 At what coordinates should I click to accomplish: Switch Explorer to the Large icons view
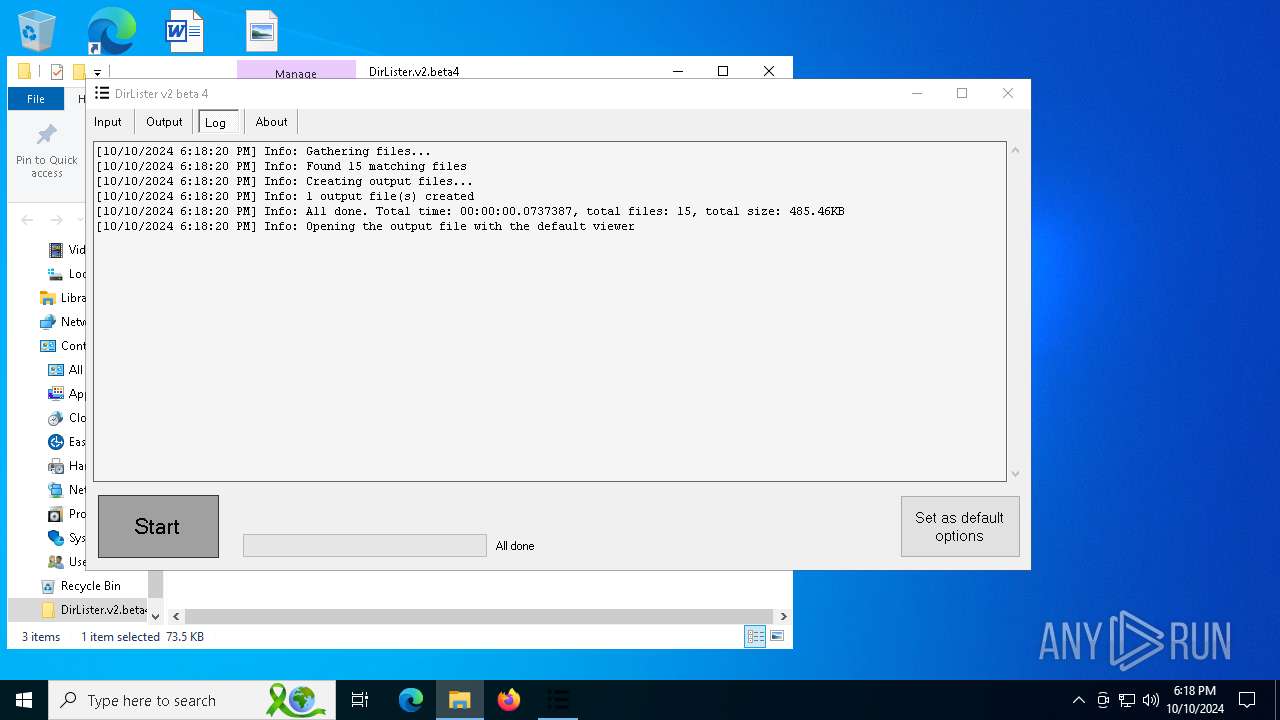(x=777, y=636)
